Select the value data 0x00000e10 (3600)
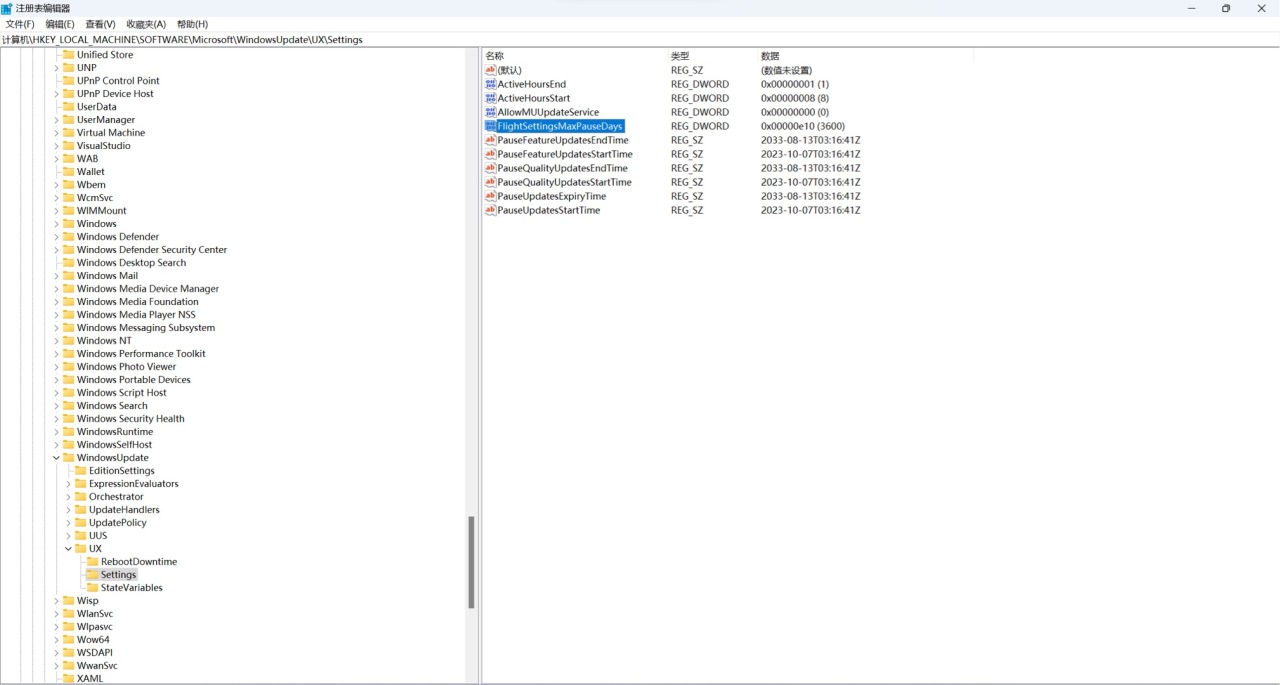Screen dimensions: 1280x685 point(803,126)
